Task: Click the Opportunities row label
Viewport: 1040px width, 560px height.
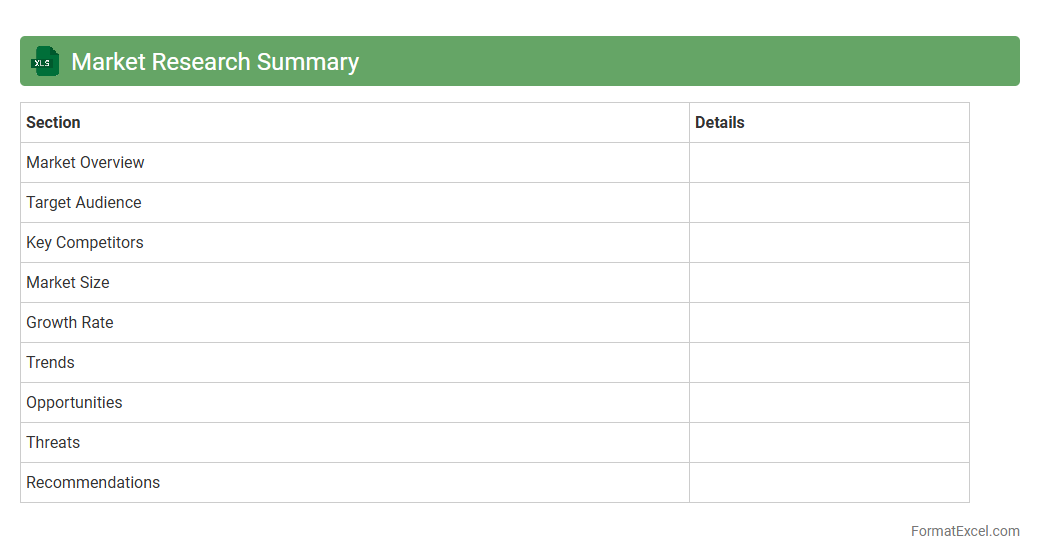Action: (x=74, y=402)
